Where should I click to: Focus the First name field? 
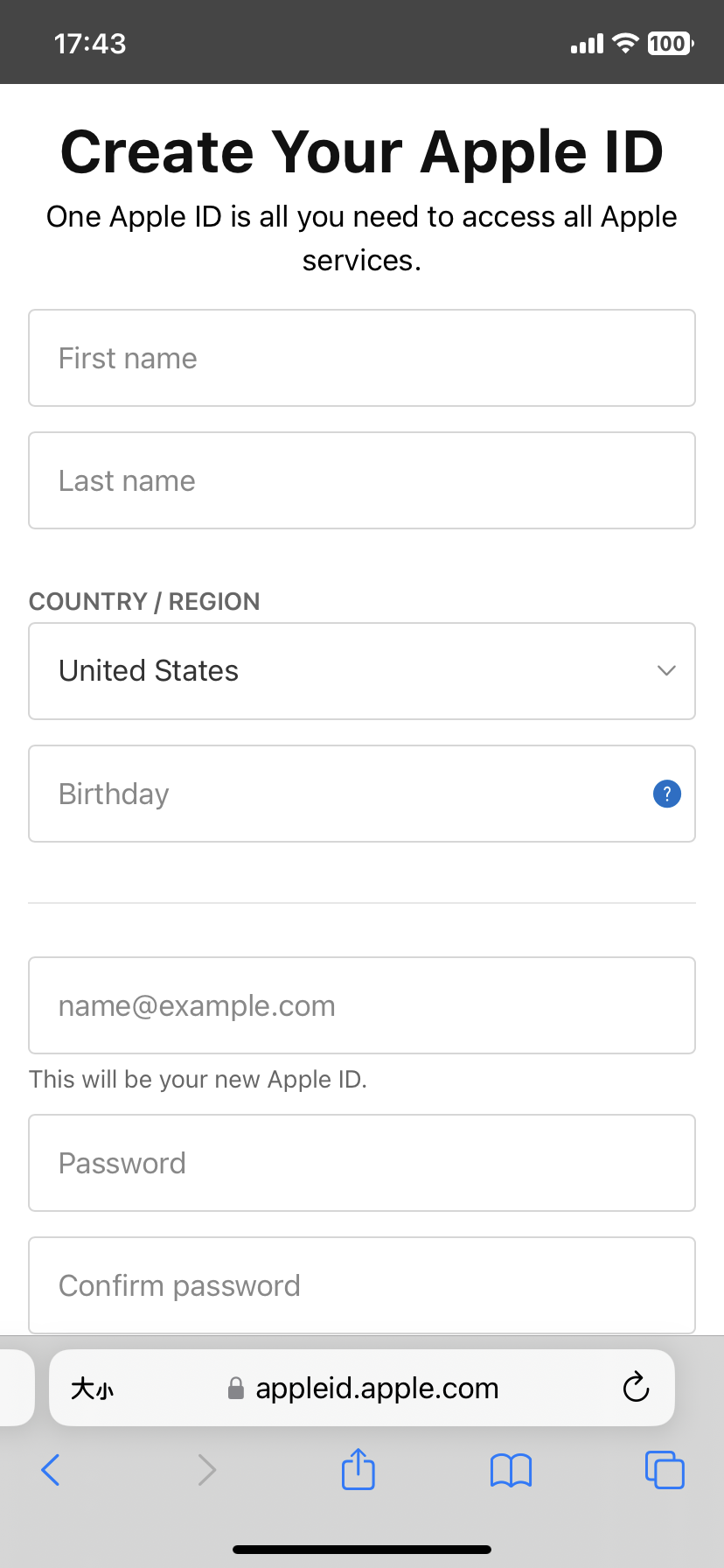[362, 358]
